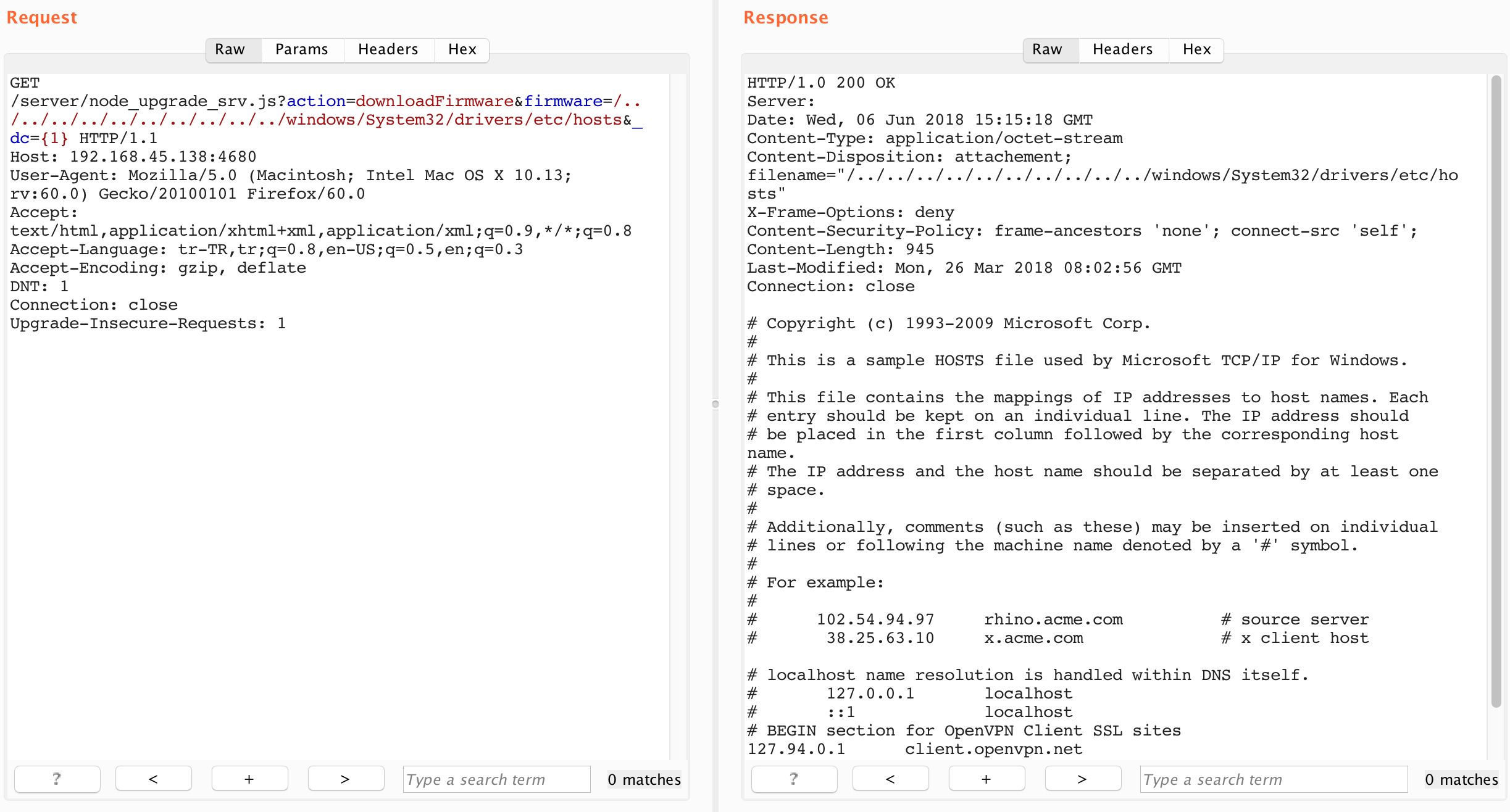Click the Request panel previous match '<' button

click(153, 779)
